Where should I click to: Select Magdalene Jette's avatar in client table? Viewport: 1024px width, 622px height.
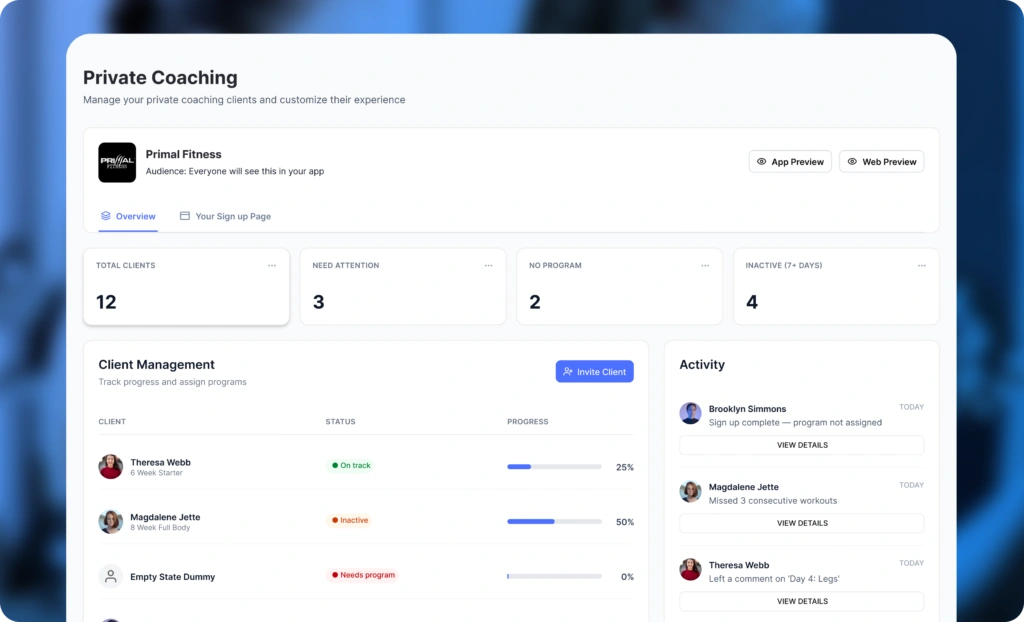coord(110,521)
